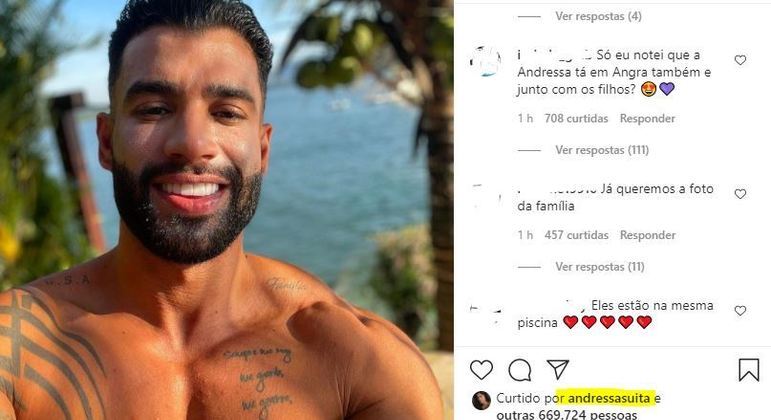This screenshot has width=771, height=420.
Task: Like the comment about Andressa in Angra
Action: click(740, 60)
